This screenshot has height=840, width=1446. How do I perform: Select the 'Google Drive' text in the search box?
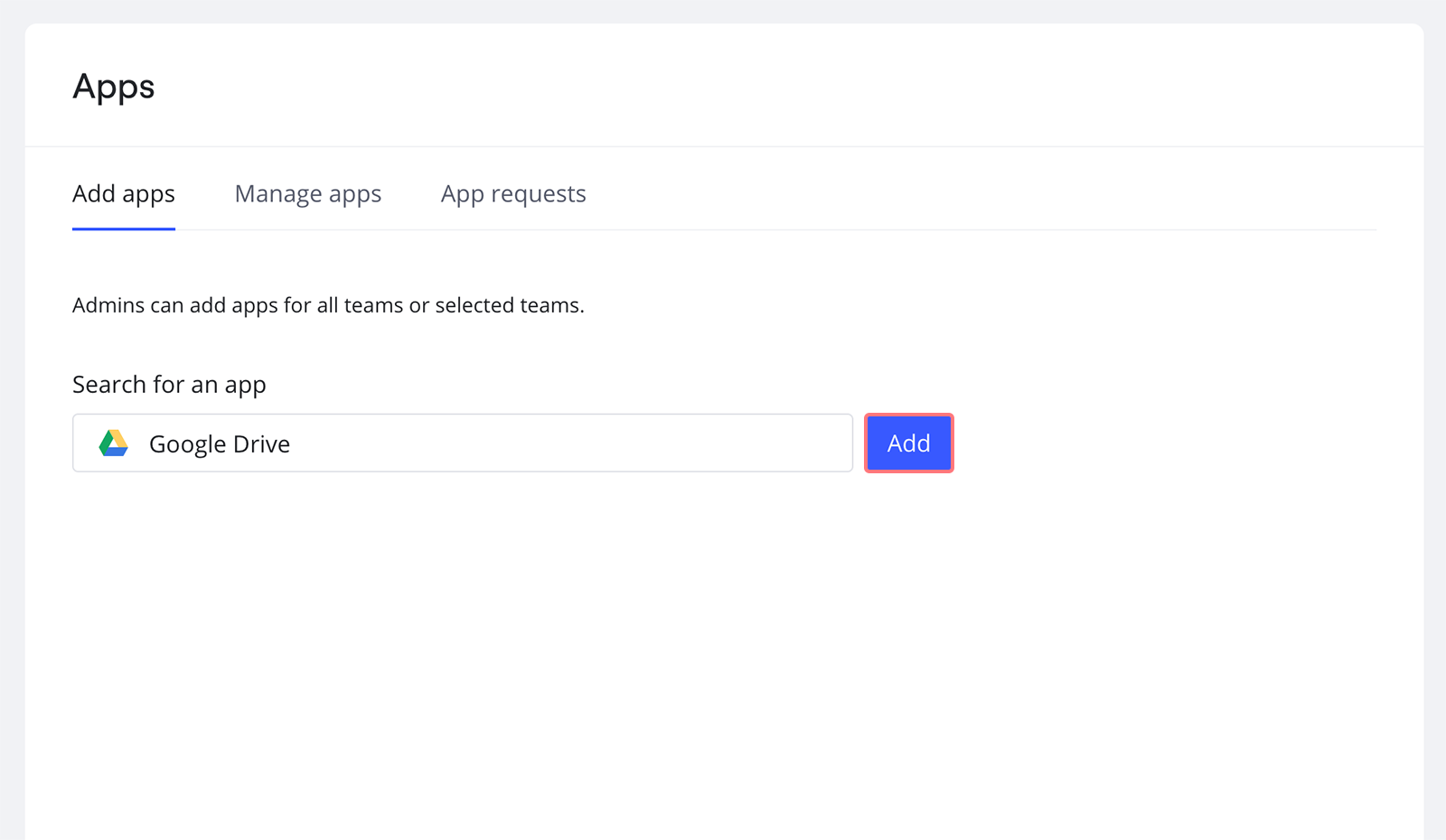click(219, 443)
